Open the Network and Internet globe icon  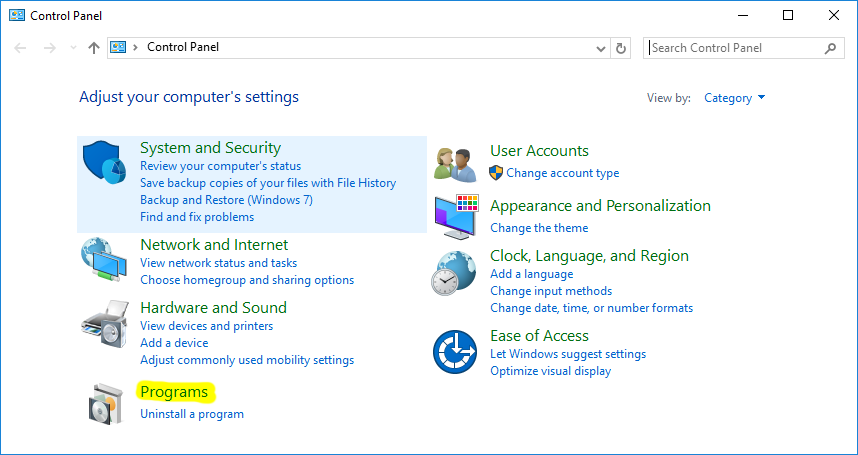point(105,259)
